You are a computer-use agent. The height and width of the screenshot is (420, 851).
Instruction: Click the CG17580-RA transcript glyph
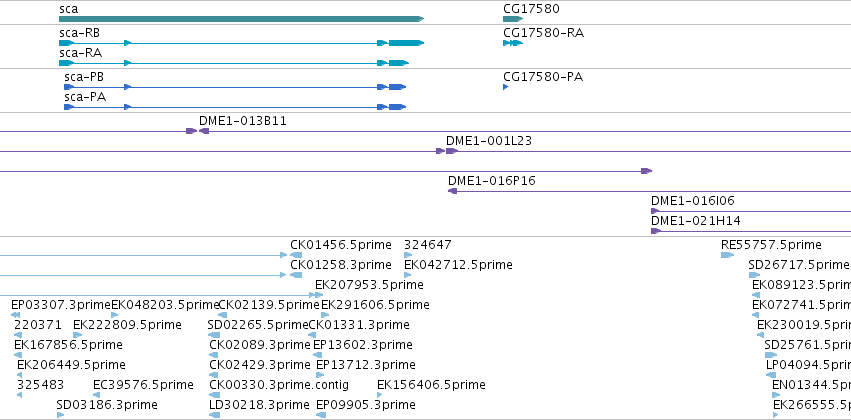(x=512, y=43)
